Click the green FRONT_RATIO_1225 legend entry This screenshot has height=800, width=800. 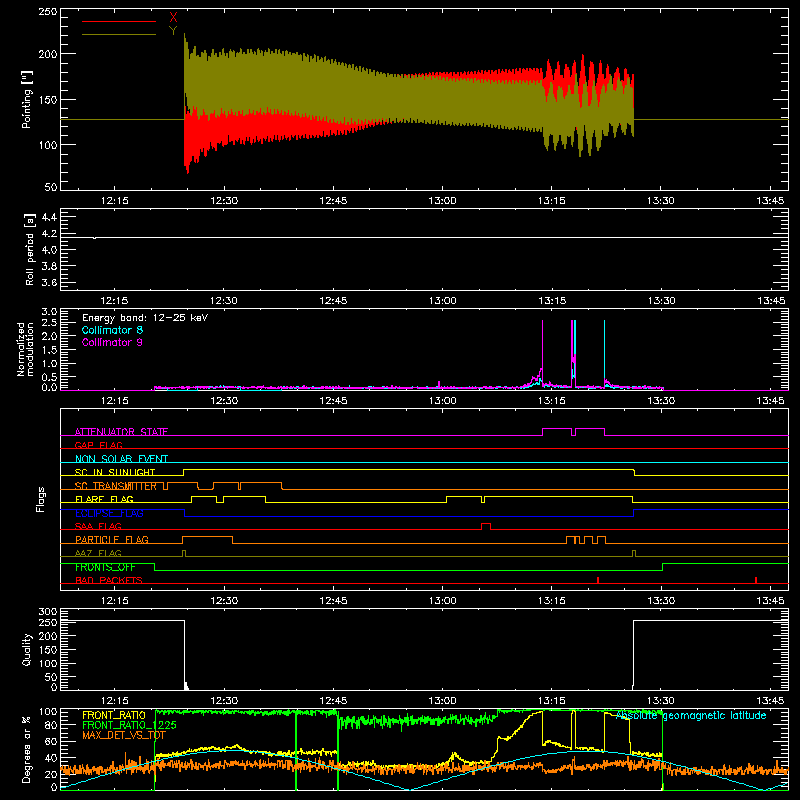click(x=129, y=725)
